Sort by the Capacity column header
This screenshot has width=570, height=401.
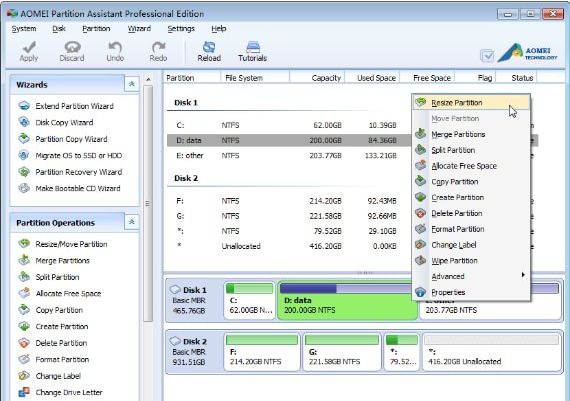pos(317,77)
